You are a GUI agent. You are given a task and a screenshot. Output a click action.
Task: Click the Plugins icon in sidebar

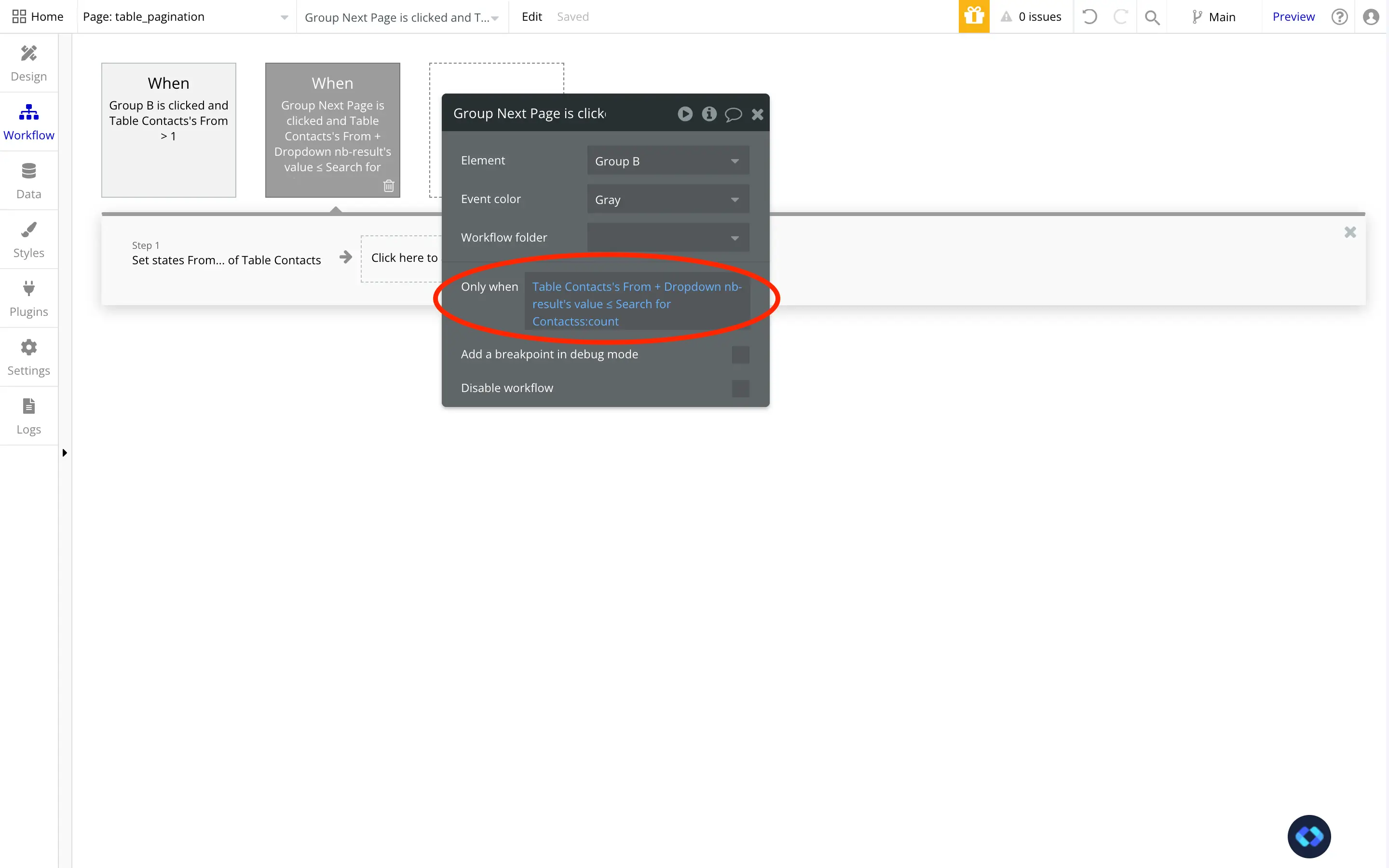(x=28, y=299)
